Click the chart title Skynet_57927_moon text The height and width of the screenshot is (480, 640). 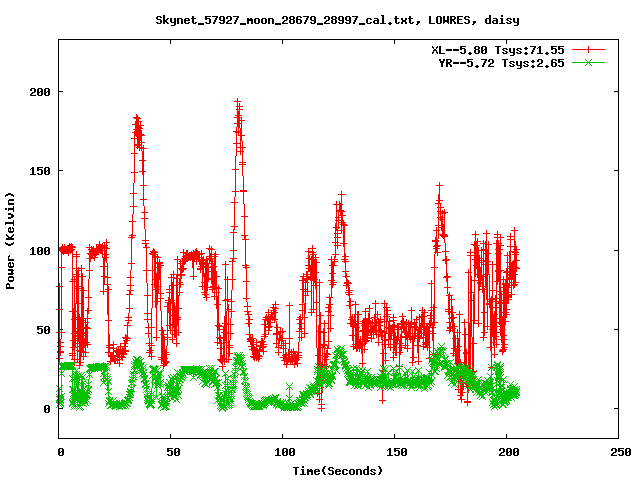pos(337,19)
